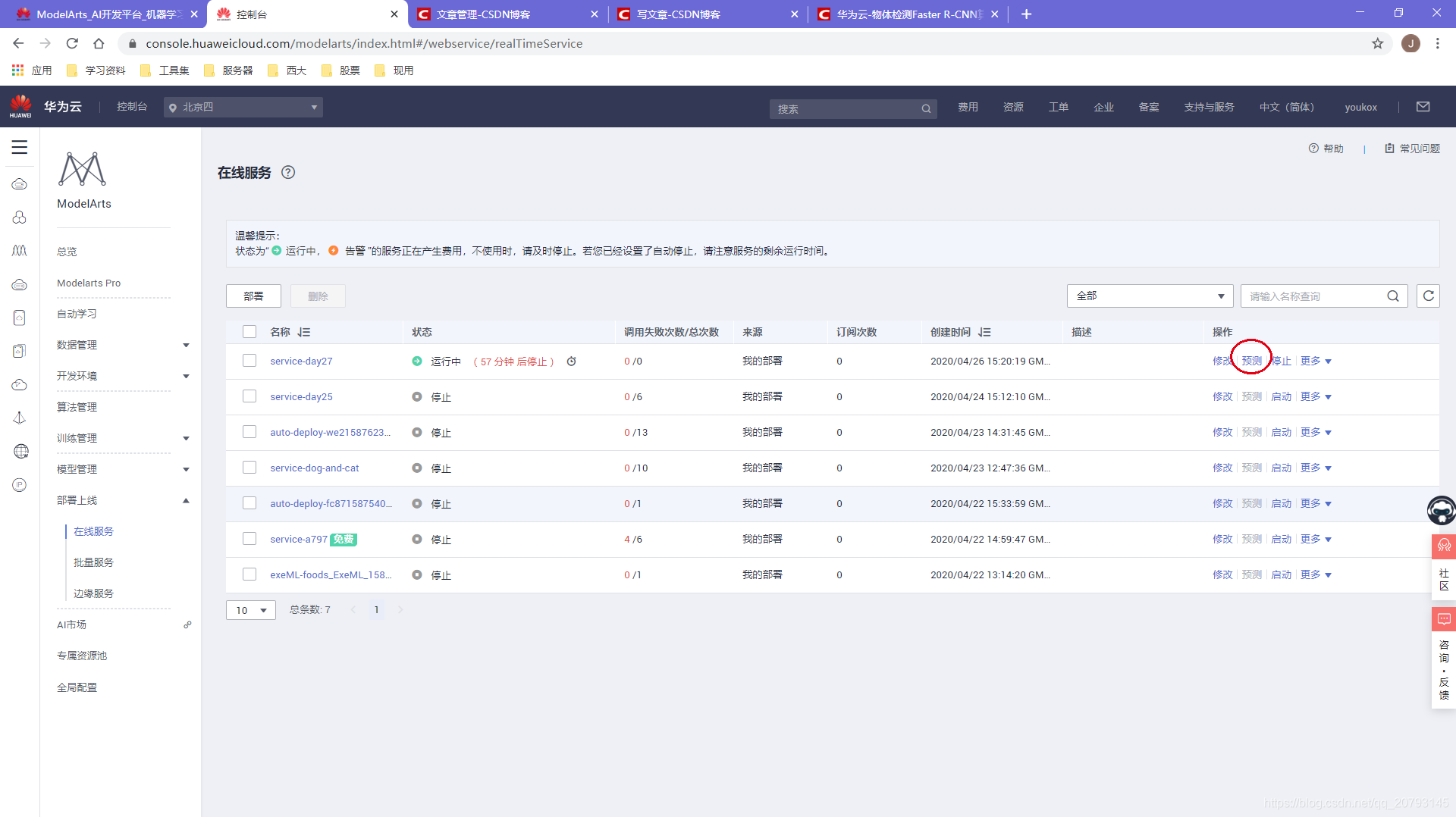Open 费用 in top navigation
This screenshot has width=1456, height=817.
pos(968,107)
